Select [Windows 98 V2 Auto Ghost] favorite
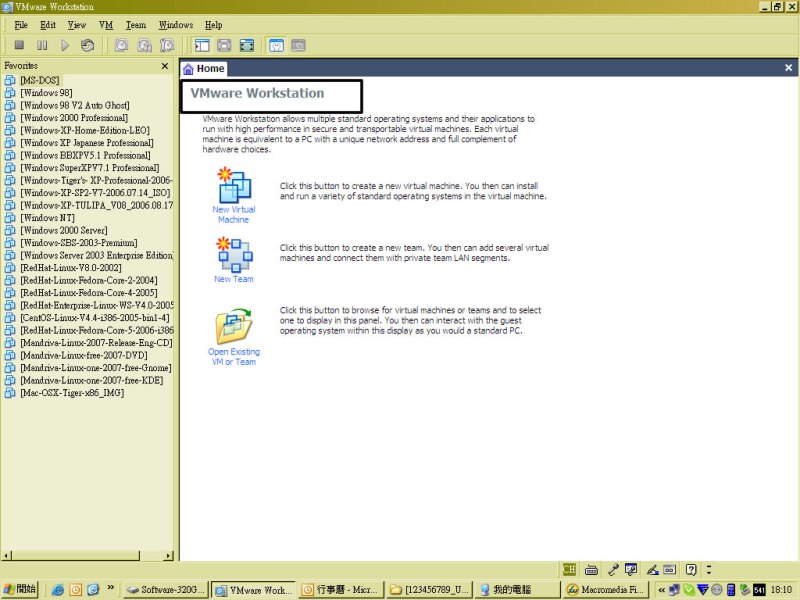800x600 pixels. [75, 105]
